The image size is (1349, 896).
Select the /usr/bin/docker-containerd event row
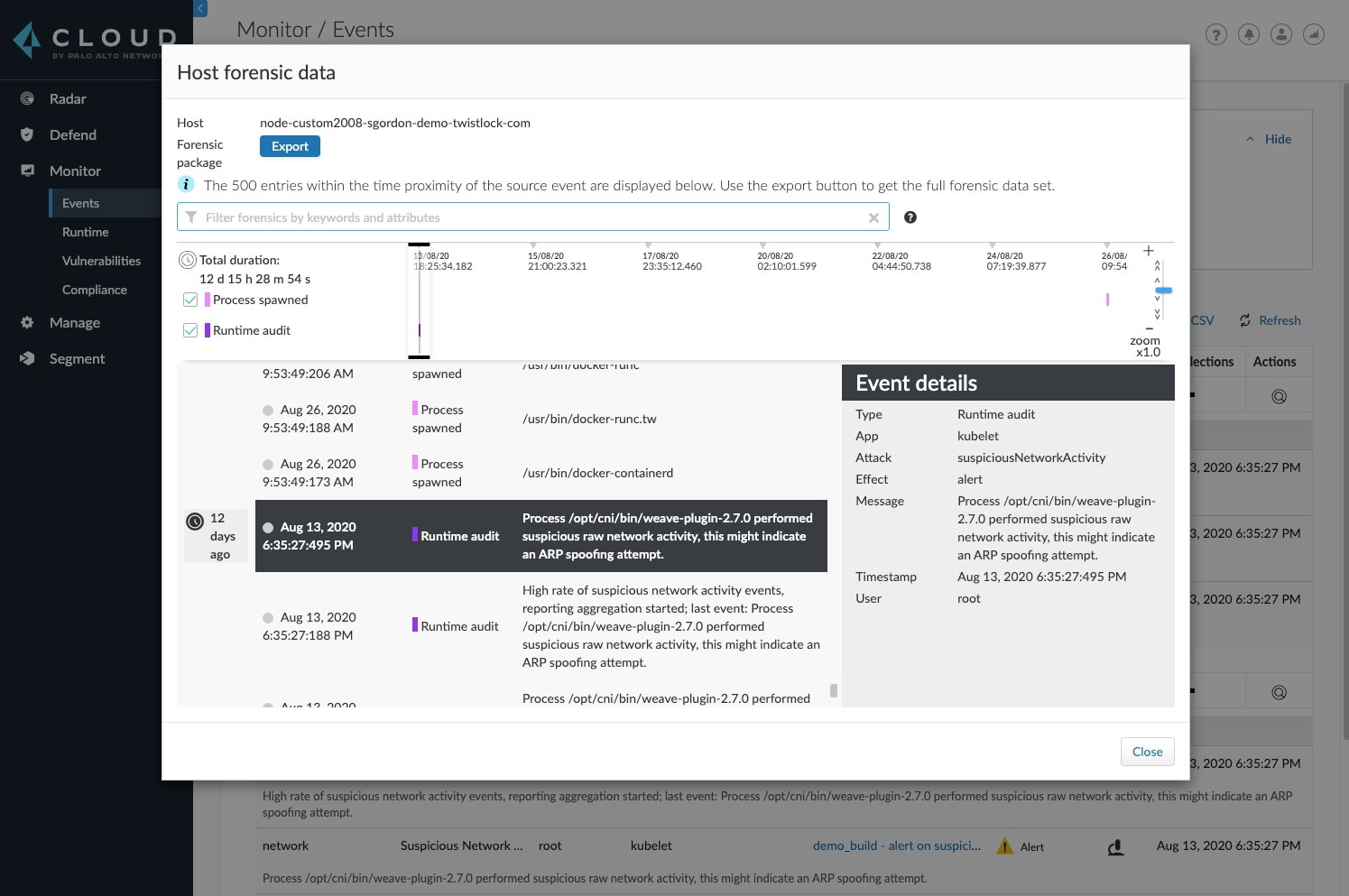[541, 473]
